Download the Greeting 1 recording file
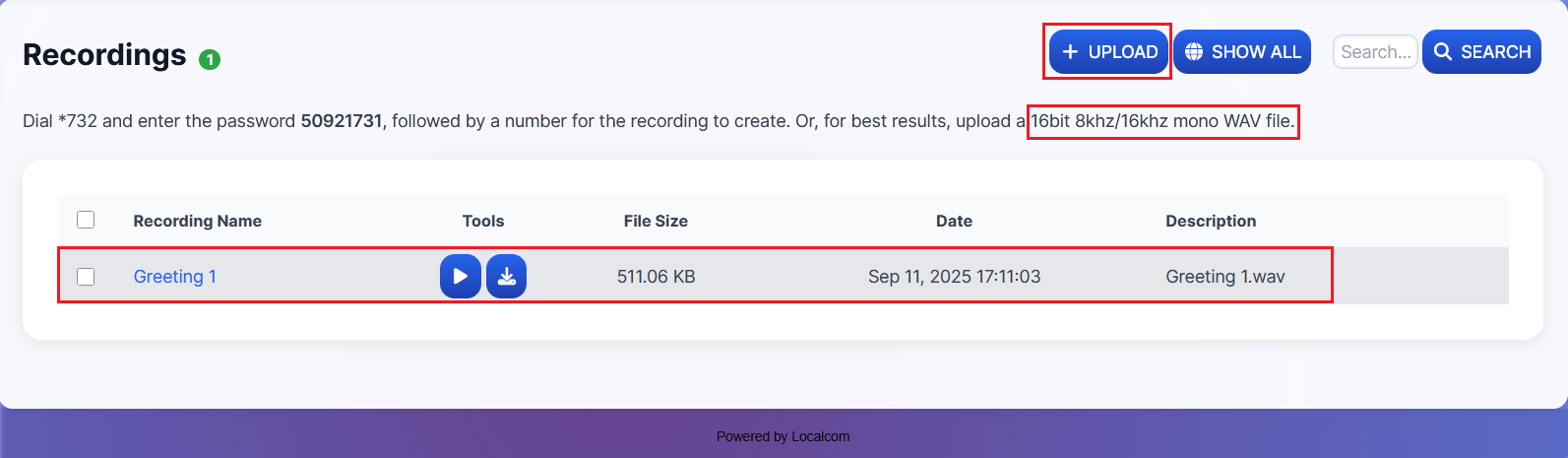Screen dimensions: 1568x458 tap(506, 276)
